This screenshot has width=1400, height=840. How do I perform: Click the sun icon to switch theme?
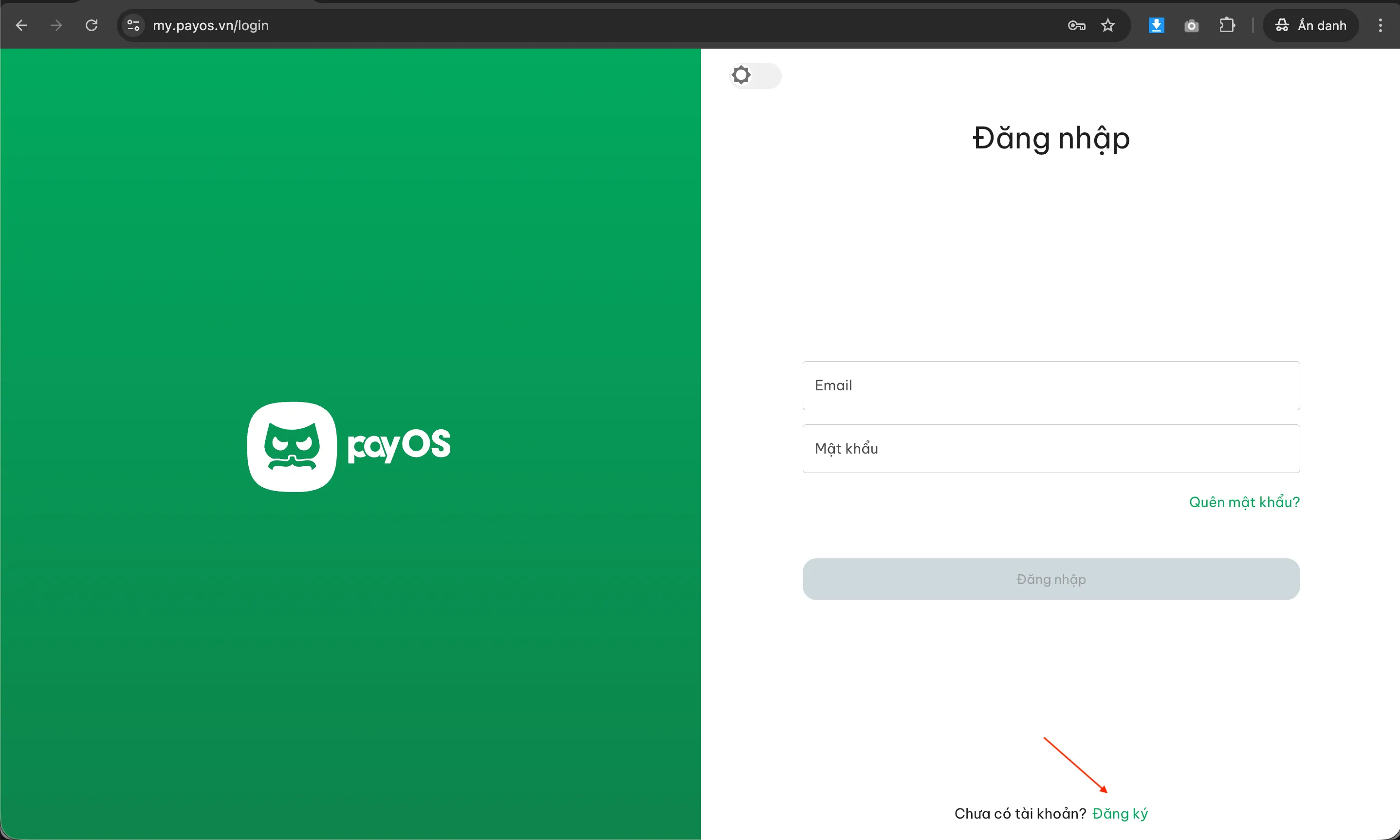point(741,75)
